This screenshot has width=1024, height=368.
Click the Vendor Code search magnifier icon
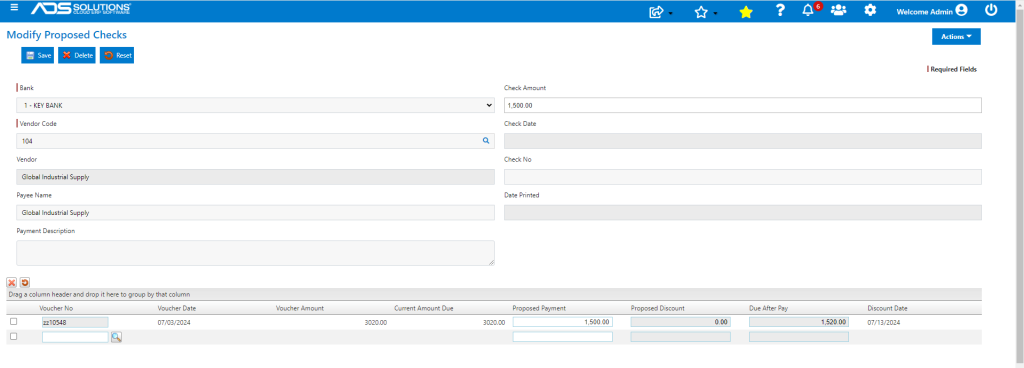click(486, 140)
